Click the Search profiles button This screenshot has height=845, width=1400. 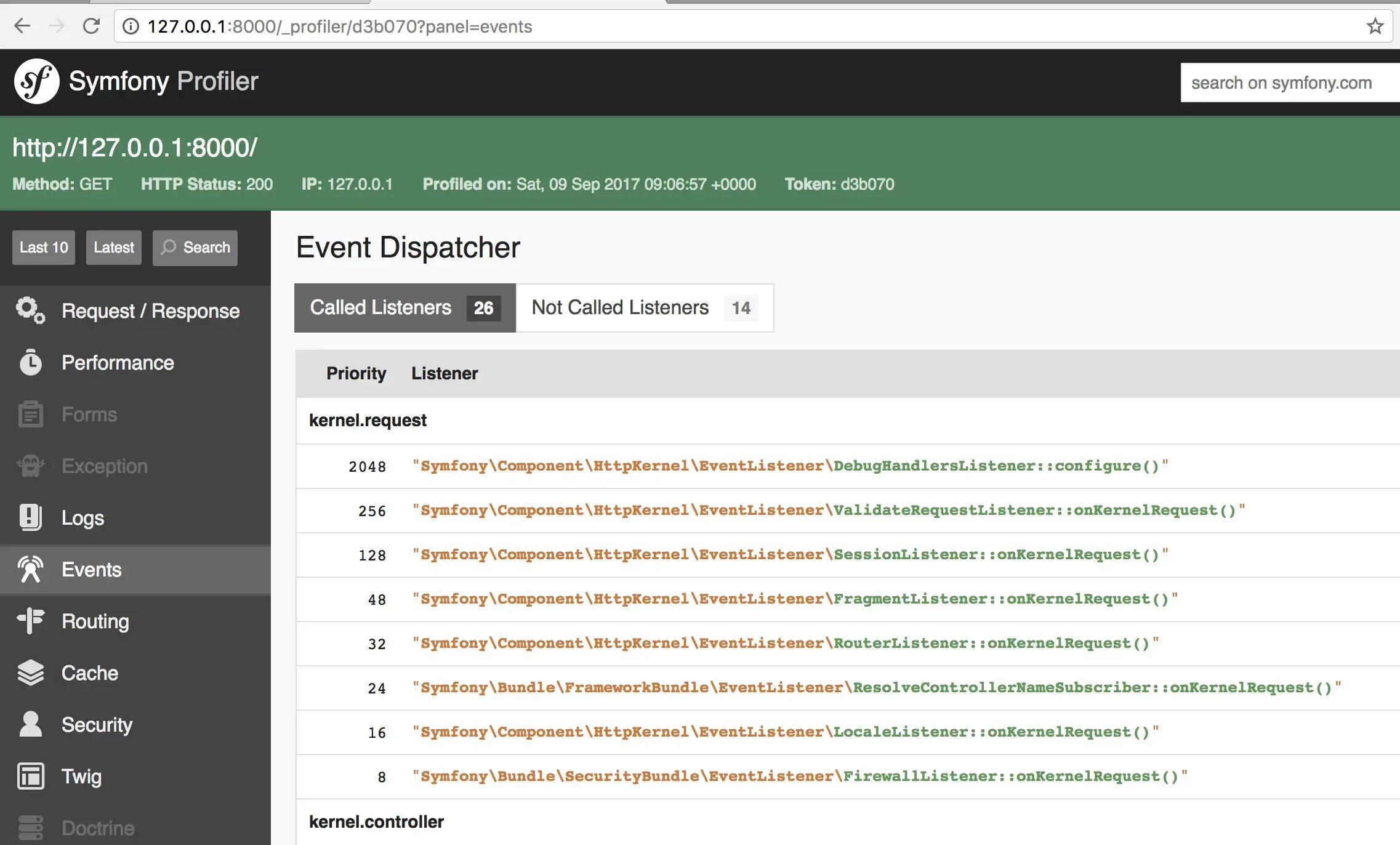click(195, 248)
